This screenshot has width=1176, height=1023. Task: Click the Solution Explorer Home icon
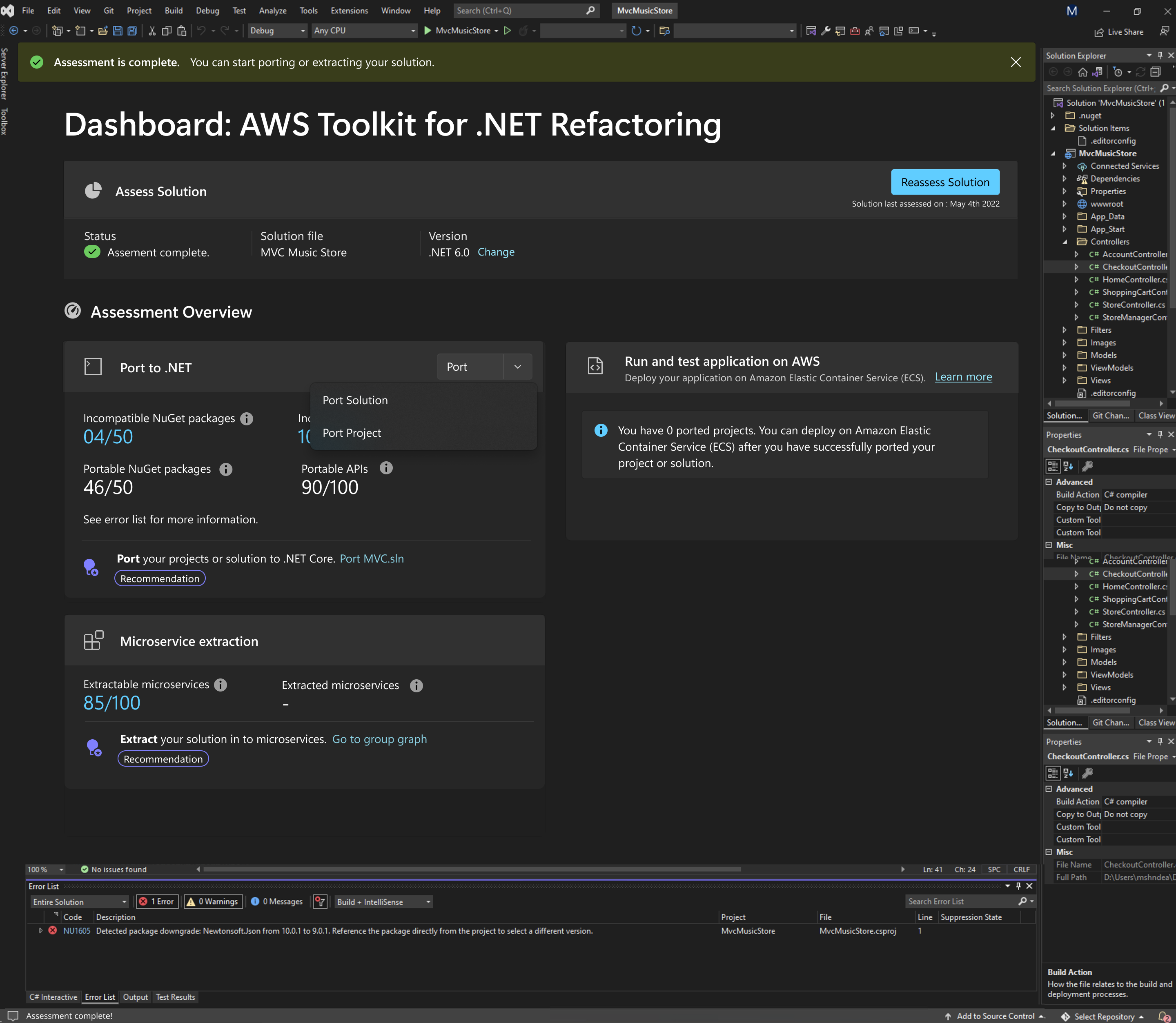pos(1082,72)
